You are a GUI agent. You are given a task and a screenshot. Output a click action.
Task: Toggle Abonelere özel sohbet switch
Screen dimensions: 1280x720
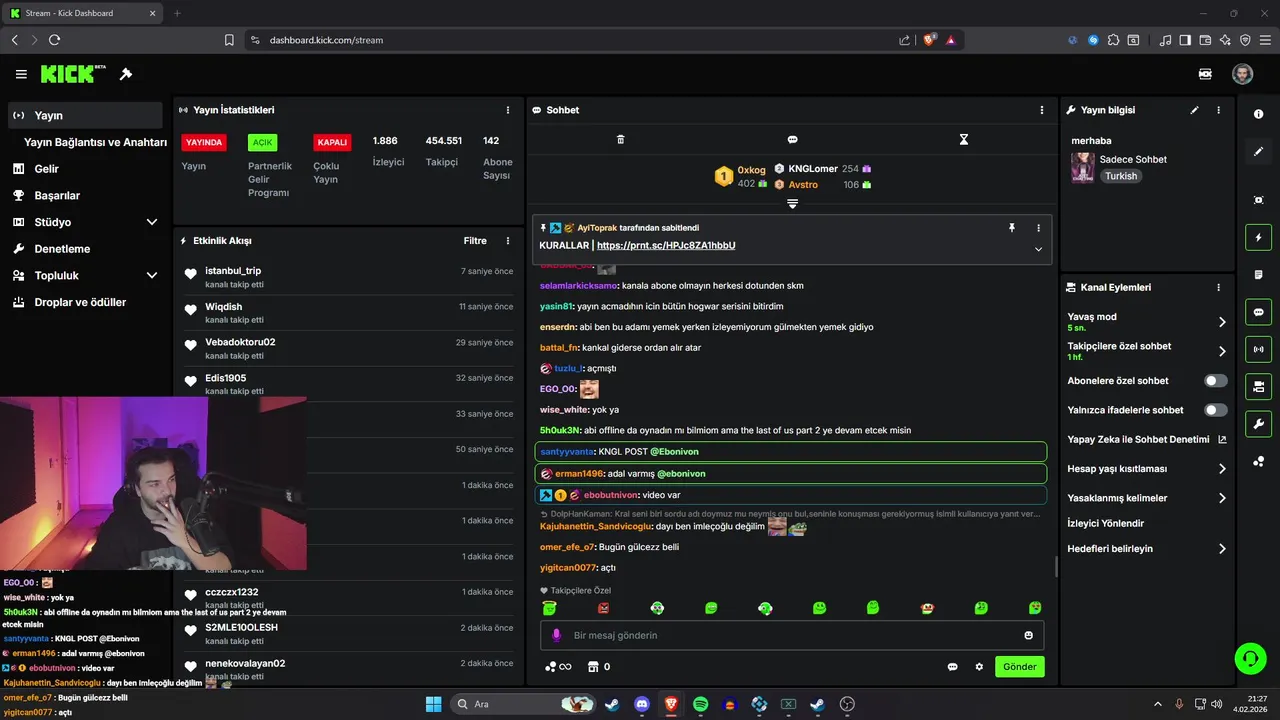(1216, 381)
